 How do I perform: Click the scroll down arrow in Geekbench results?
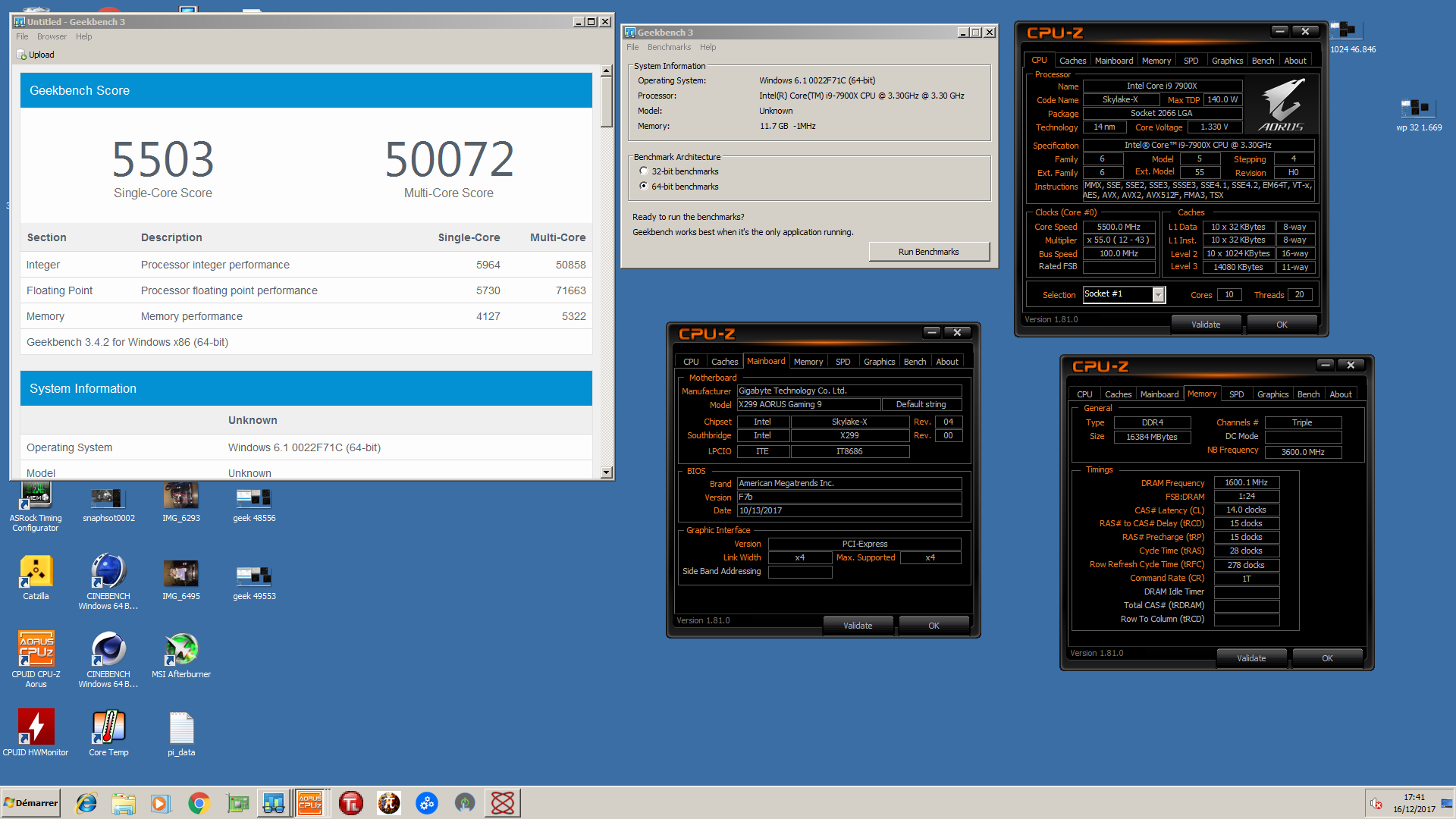(x=606, y=472)
